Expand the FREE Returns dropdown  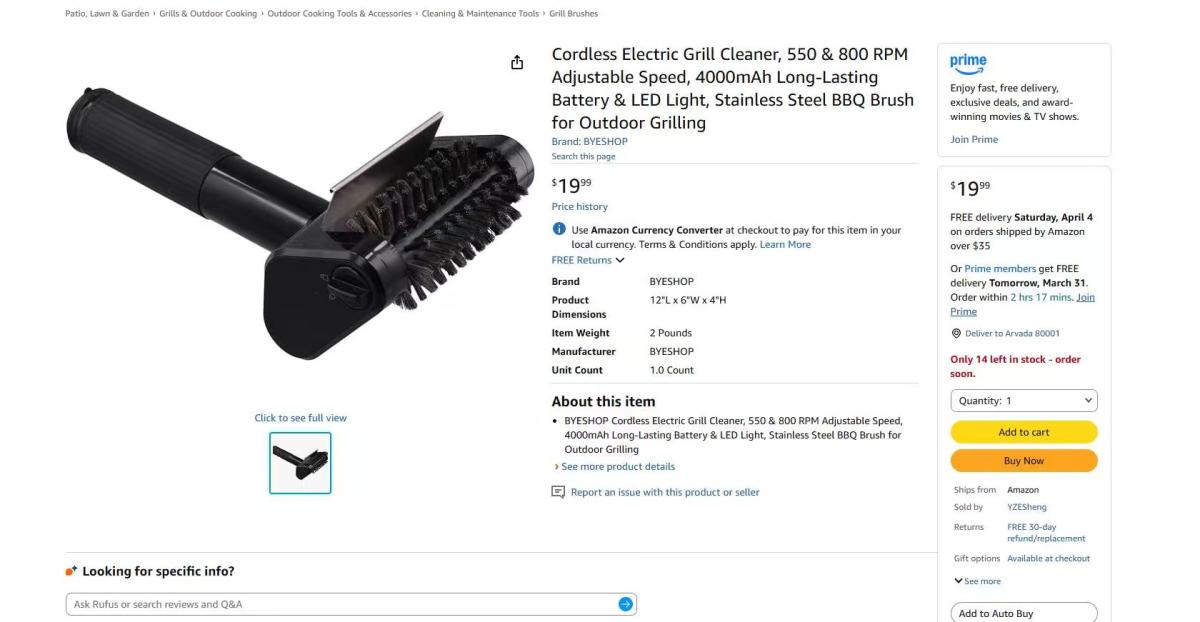[x=588, y=260]
